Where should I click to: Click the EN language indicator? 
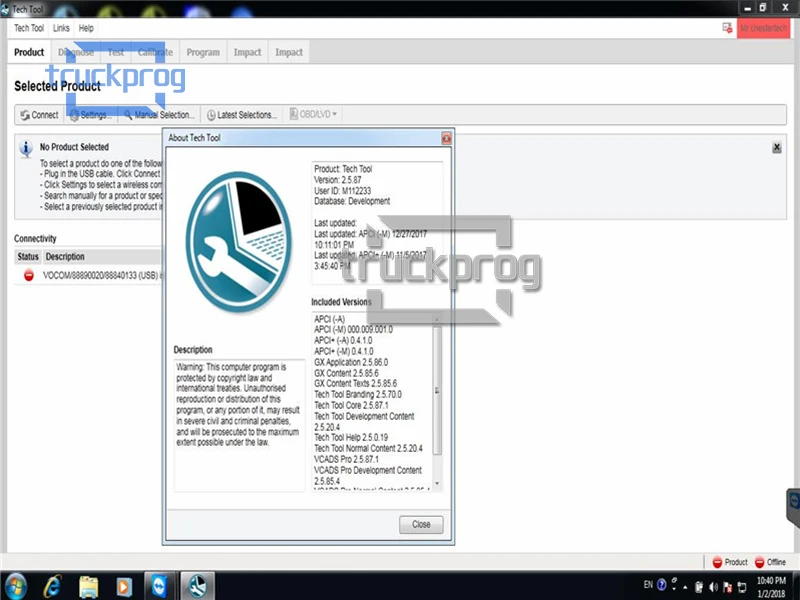point(648,585)
